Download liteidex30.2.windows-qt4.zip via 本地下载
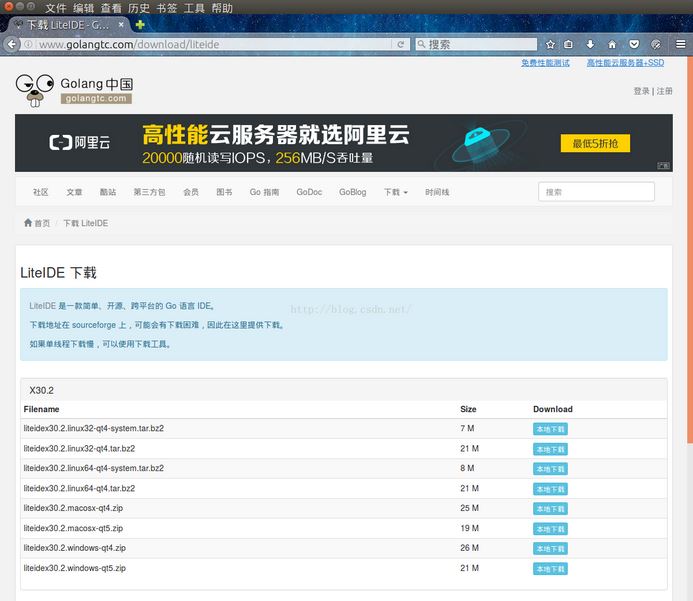Image resolution: width=693 pixels, height=601 pixels. pyautogui.click(x=550, y=548)
